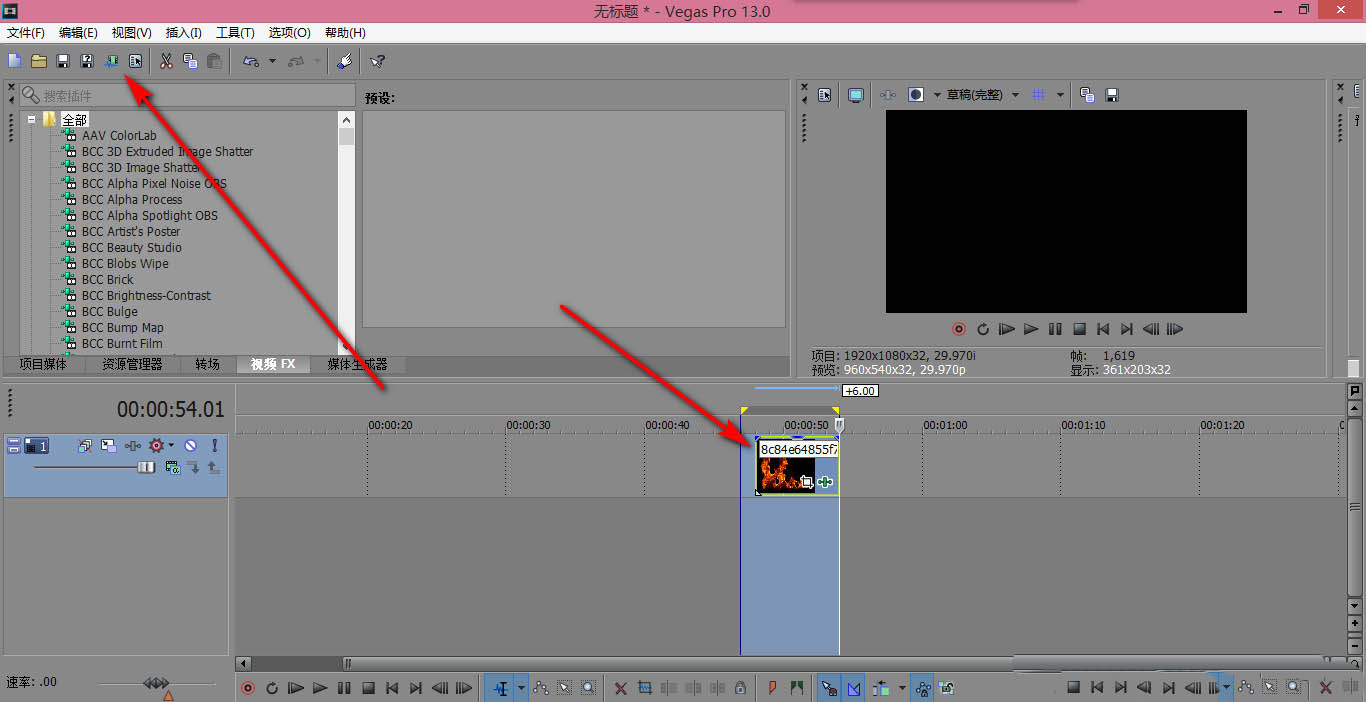Open the 编辑(E) menu
Image resolution: width=1366 pixels, height=702 pixels.
(78, 33)
